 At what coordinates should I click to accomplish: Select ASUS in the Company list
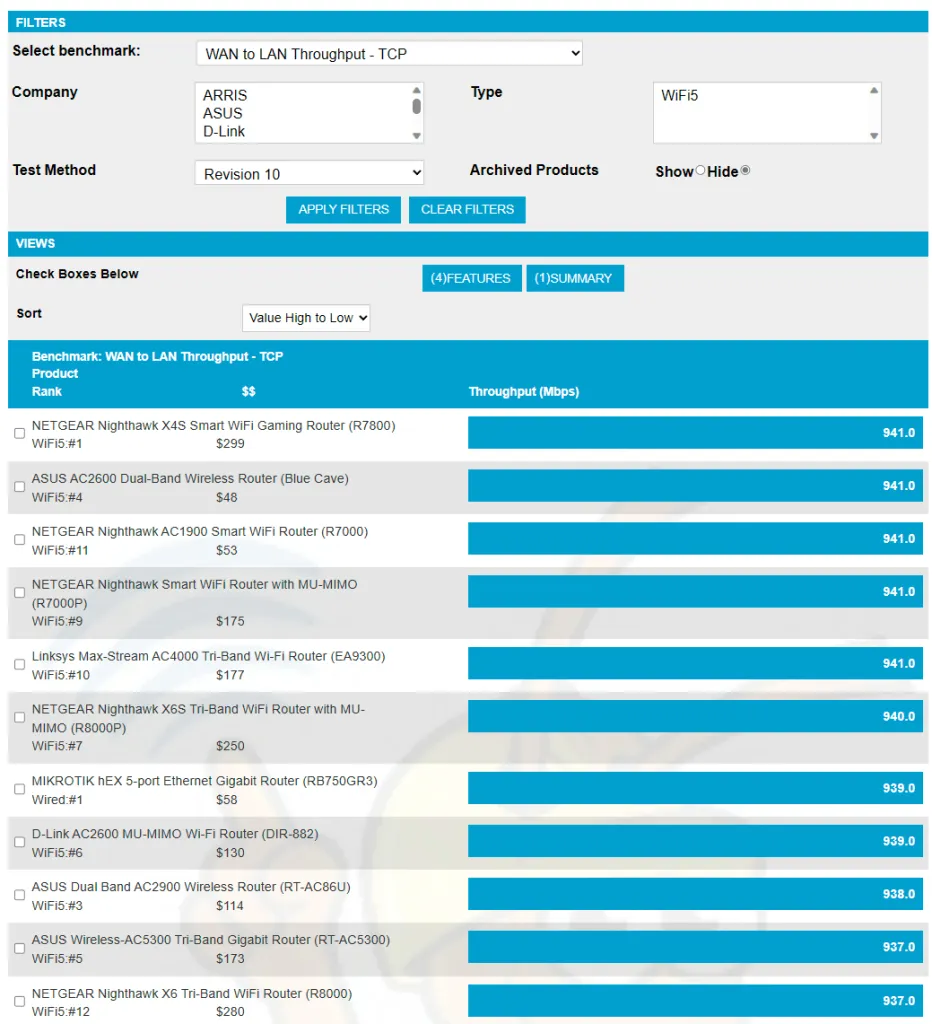click(223, 114)
